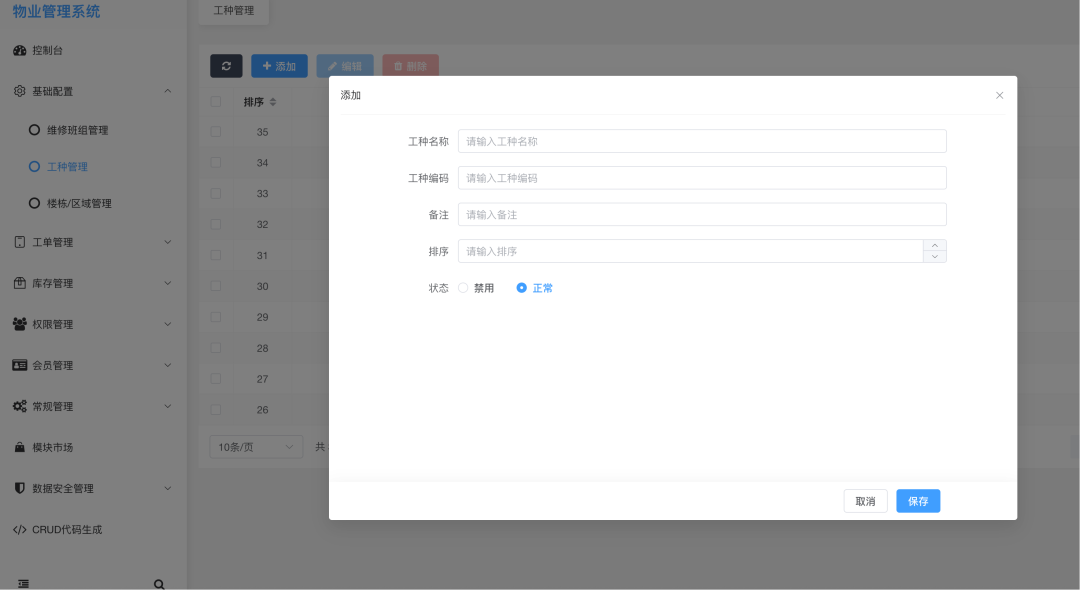
Task: Check the row checkbox for 排序 28
Action: [216, 348]
